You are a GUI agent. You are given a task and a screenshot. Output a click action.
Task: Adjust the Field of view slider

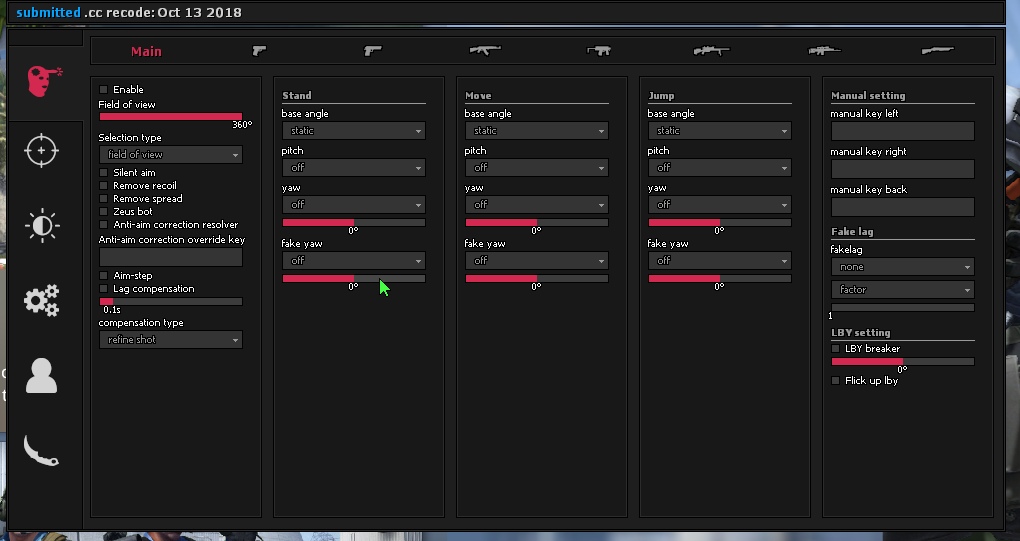click(x=170, y=117)
